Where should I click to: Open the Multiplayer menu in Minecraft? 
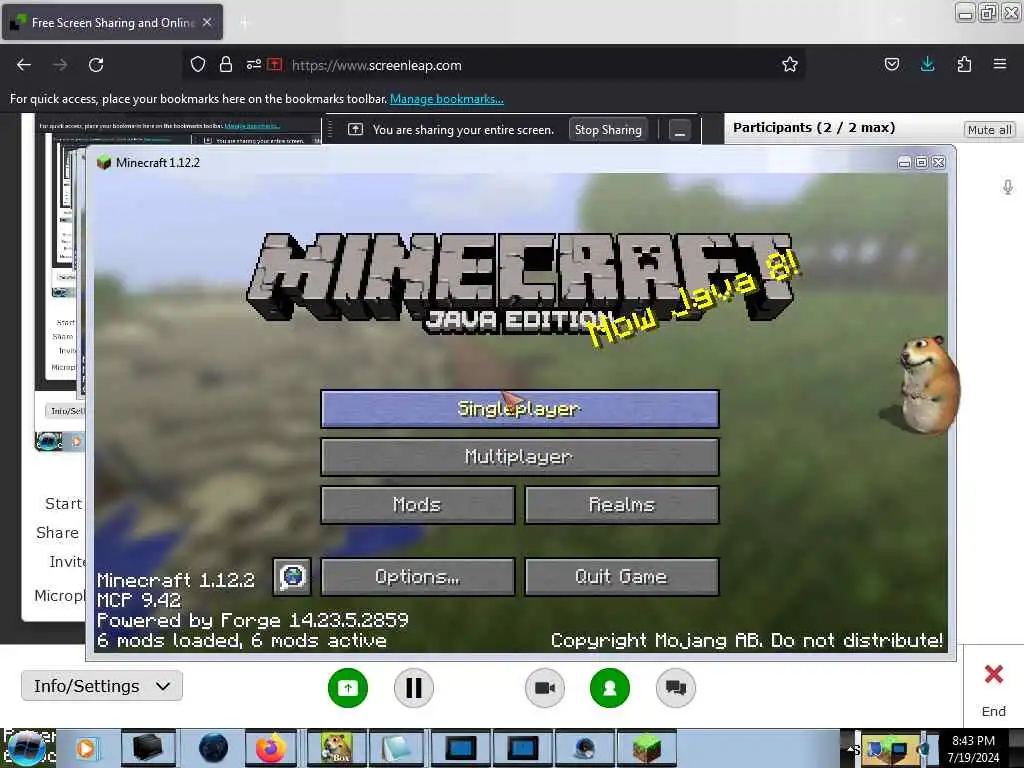pyautogui.click(x=520, y=456)
